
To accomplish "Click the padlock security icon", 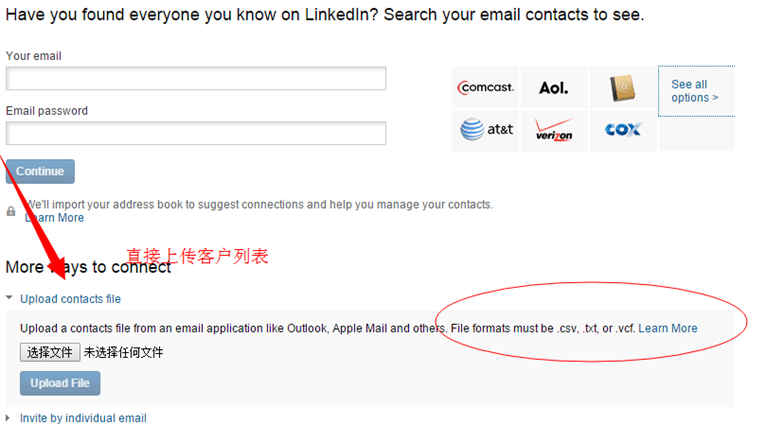I will [11, 211].
